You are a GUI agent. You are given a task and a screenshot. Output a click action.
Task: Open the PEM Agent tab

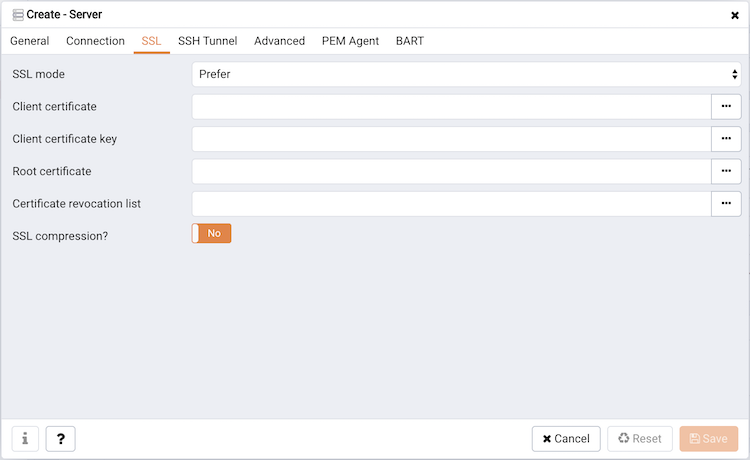coord(350,41)
